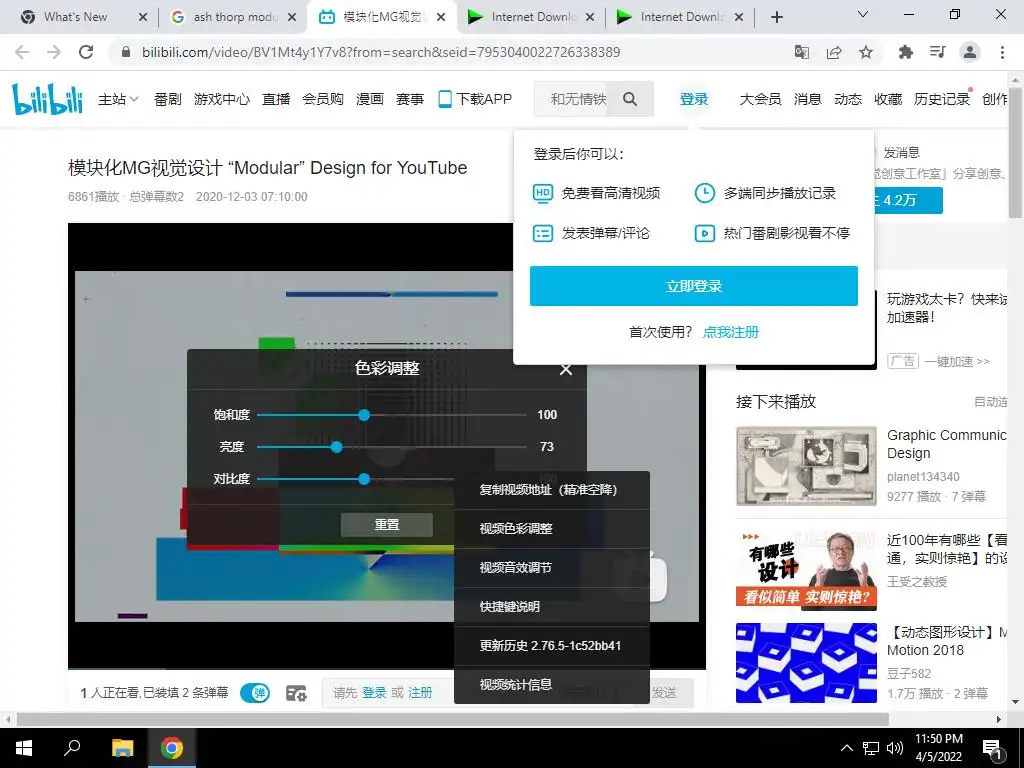Close the 色彩调整 panel with X
Screen dimensions: 1024x768
(x=566, y=370)
